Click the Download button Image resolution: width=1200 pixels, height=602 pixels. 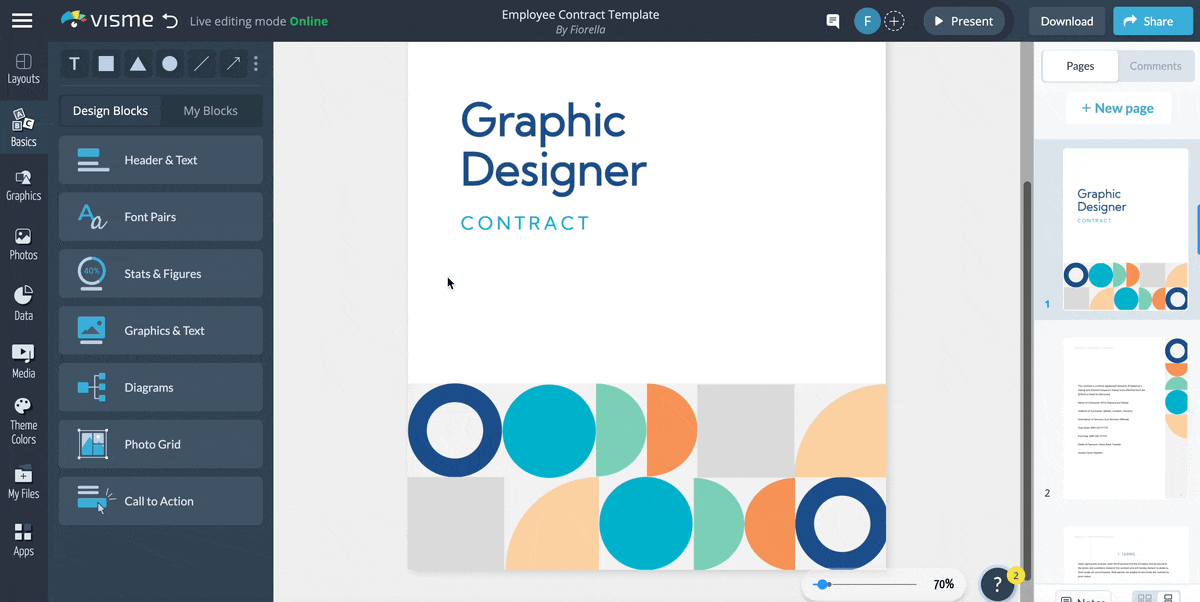[1066, 20]
